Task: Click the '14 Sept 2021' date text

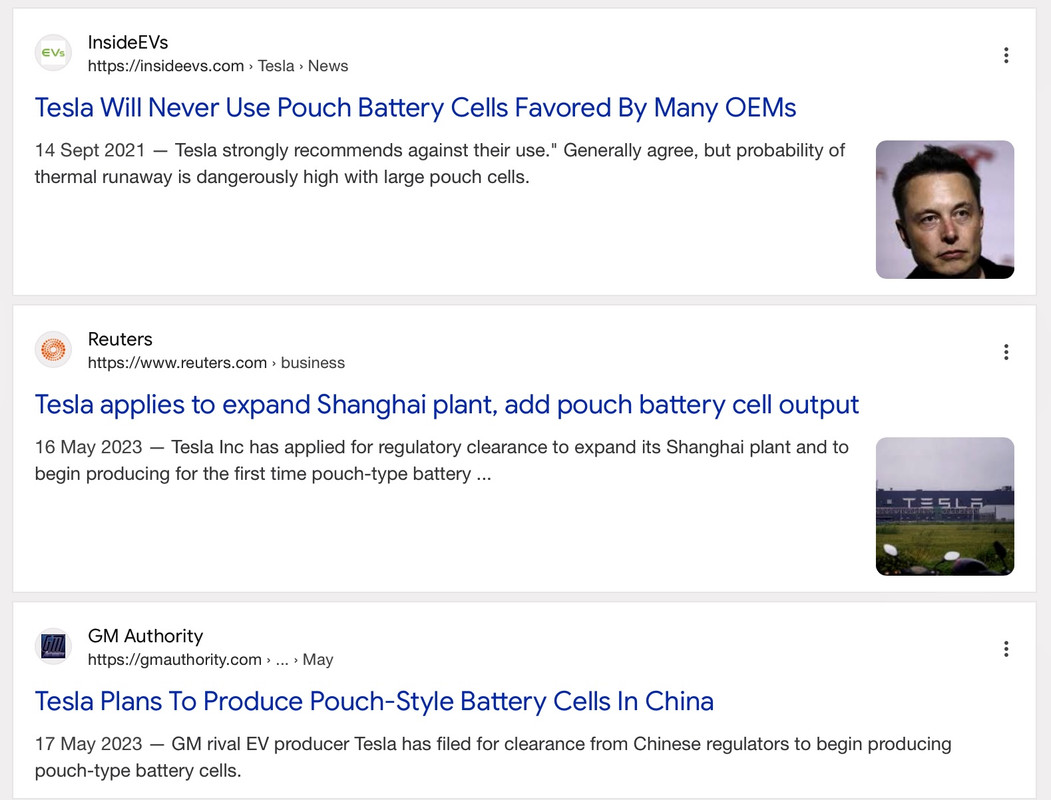Action: coord(90,150)
